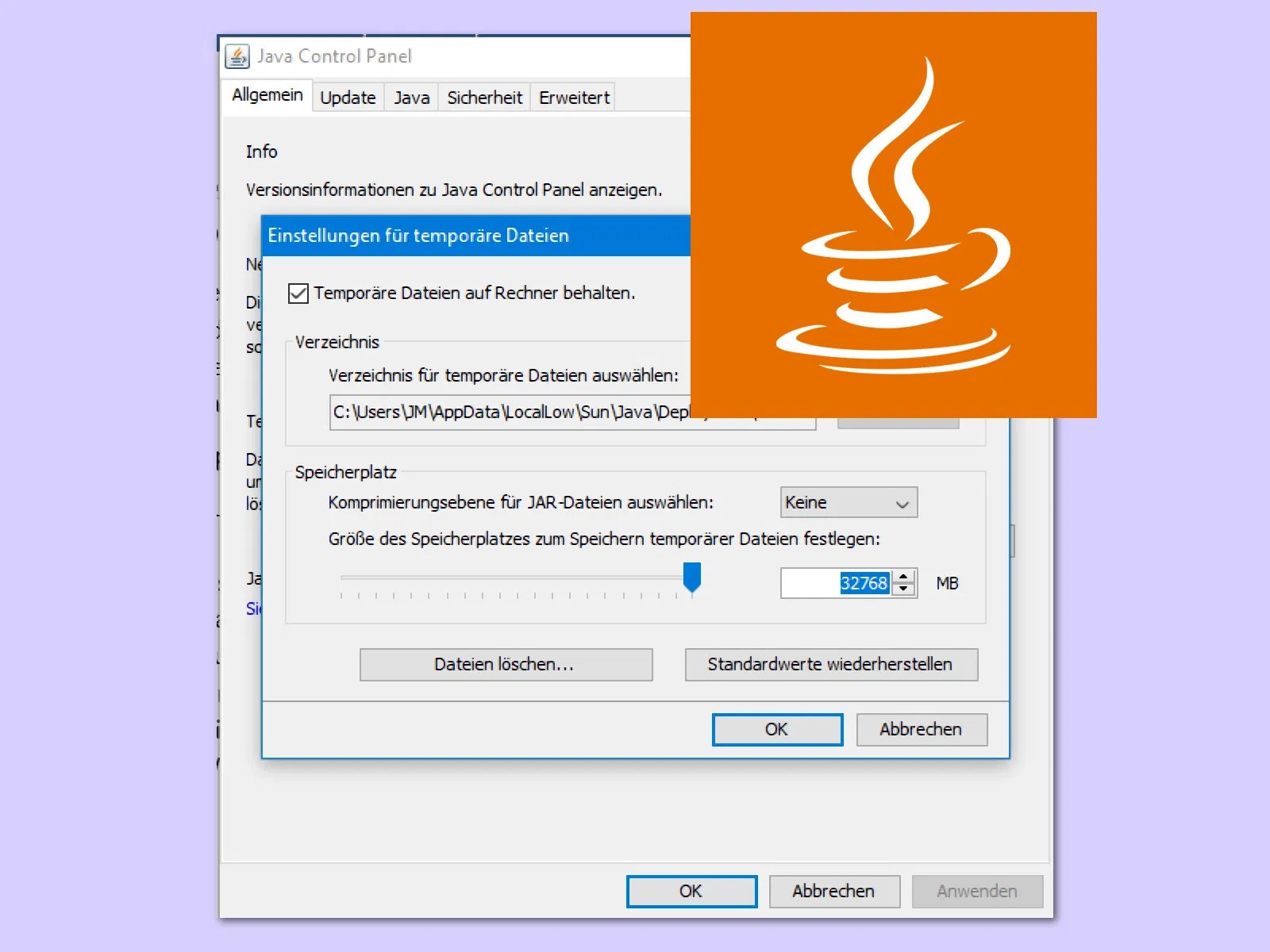Click the 'MB' unit label
This screenshot has height=952, width=1270.
947,584
